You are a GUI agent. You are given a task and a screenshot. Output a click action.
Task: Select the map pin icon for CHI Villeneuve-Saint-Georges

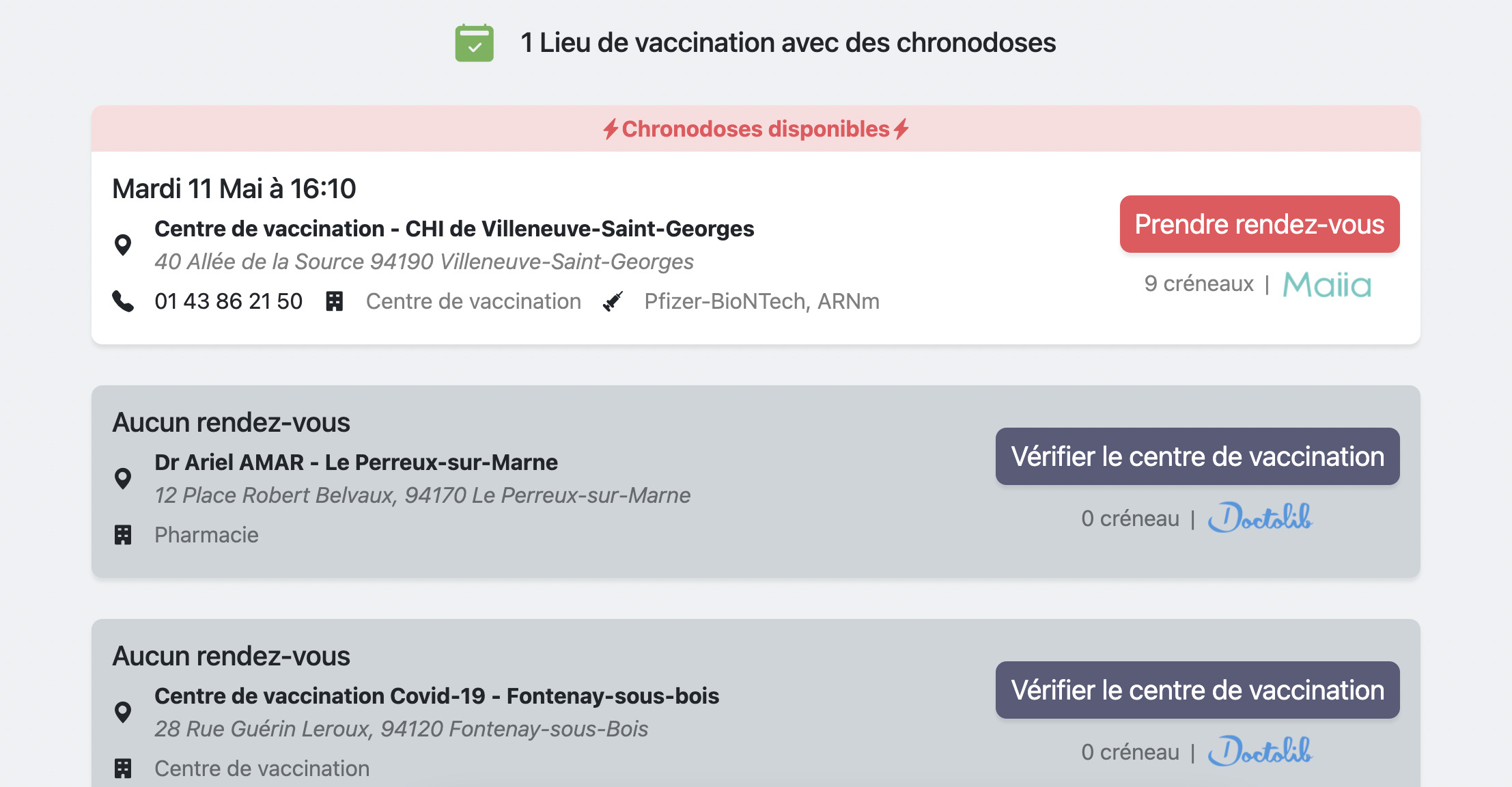[124, 243]
